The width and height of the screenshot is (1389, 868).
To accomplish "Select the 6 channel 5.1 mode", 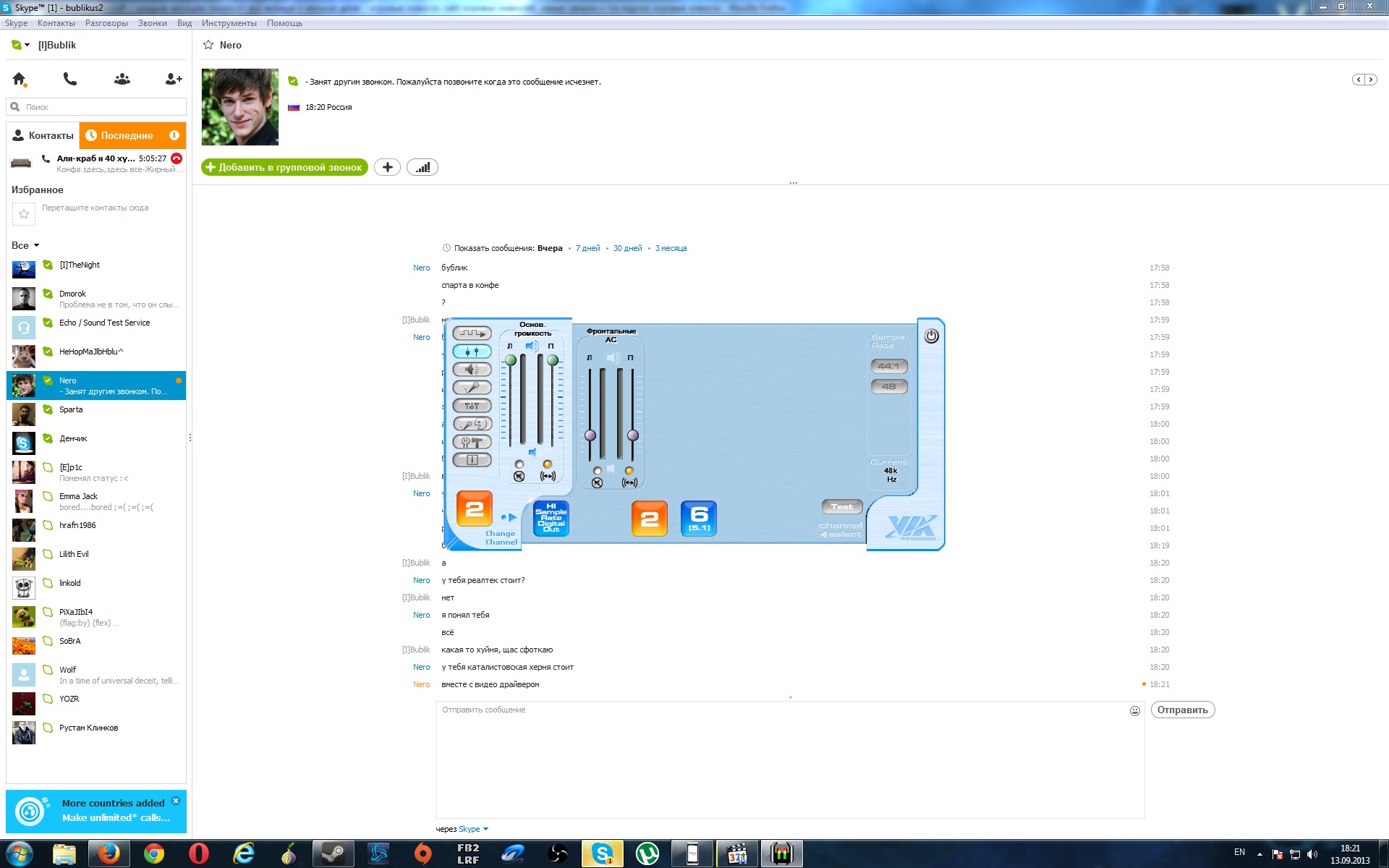I will point(698,518).
